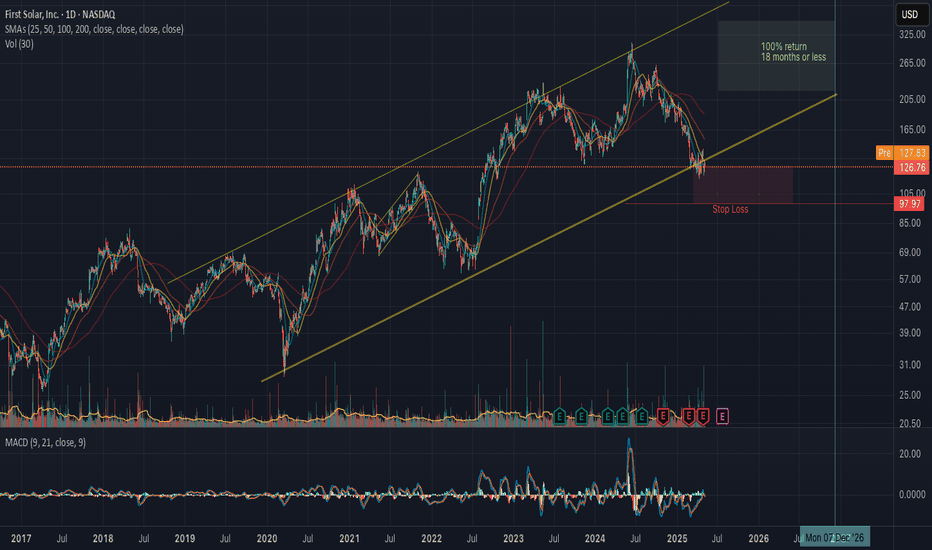The width and height of the screenshot is (932, 550).
Task: Click the 69.00 price axis label
Action: [x=912, y=252]
